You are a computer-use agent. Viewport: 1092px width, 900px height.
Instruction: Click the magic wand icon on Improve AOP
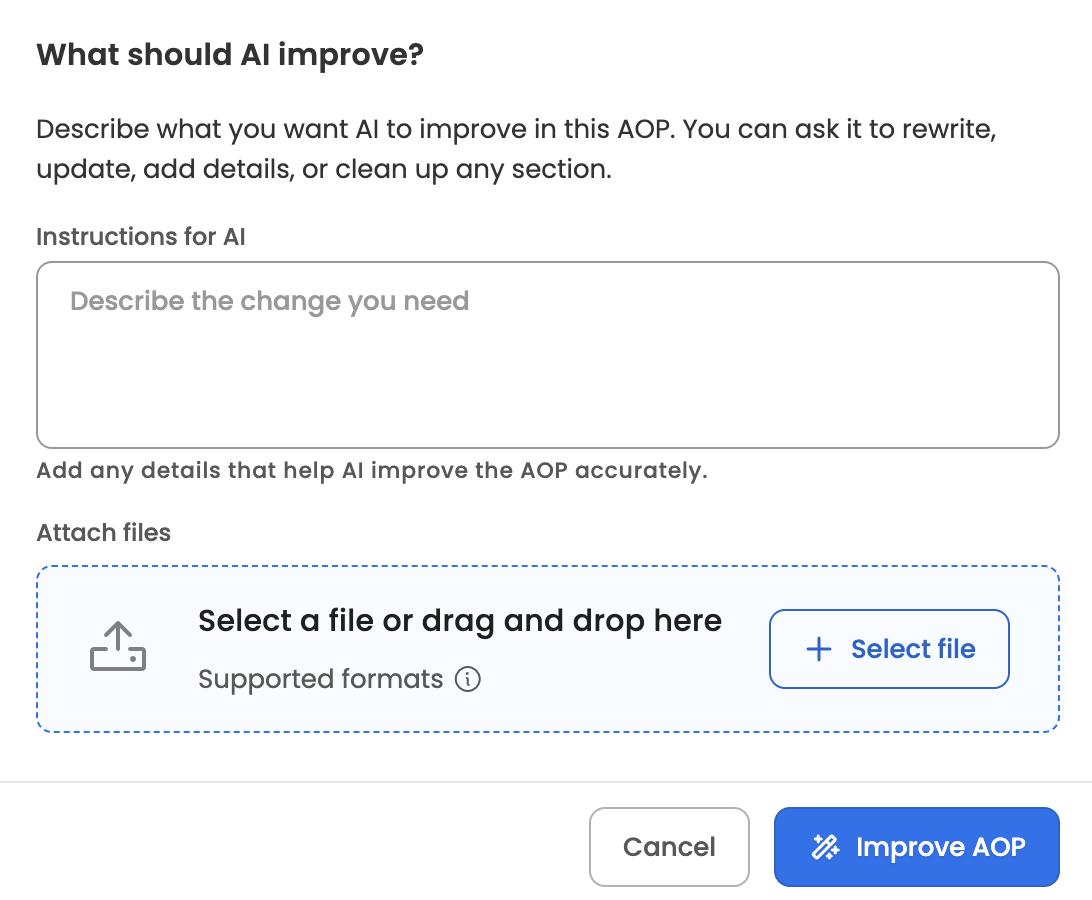826,847
